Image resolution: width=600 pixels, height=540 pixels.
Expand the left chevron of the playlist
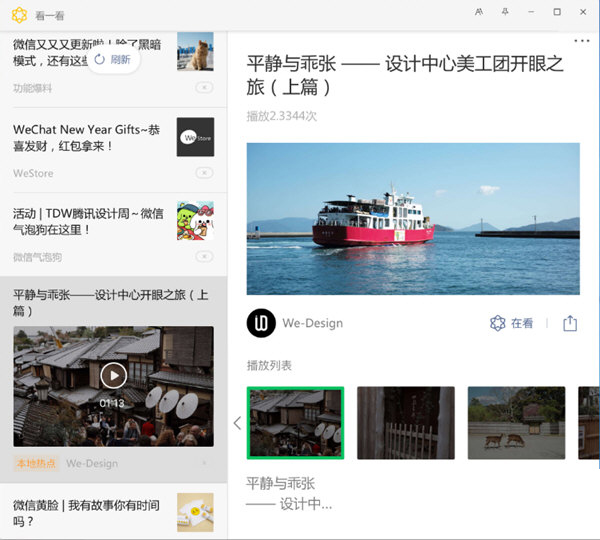click(237, 423)
